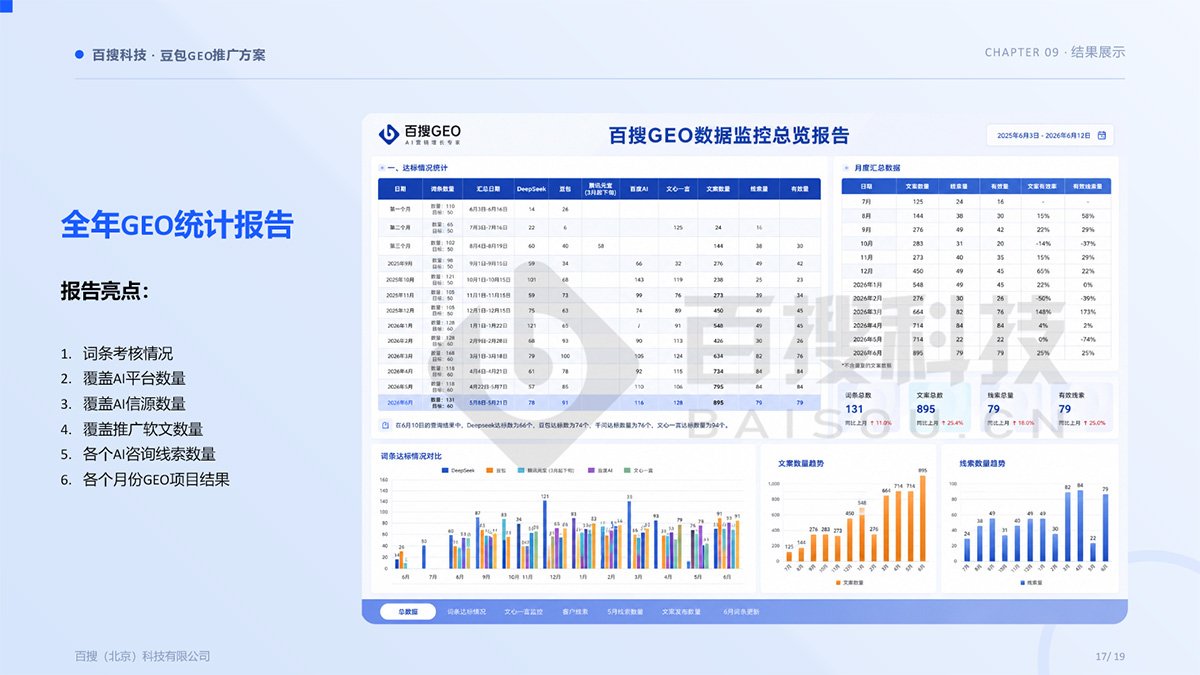Click the 腾讯元宝 (3月起下旬) legend swatch

[520, 470]
